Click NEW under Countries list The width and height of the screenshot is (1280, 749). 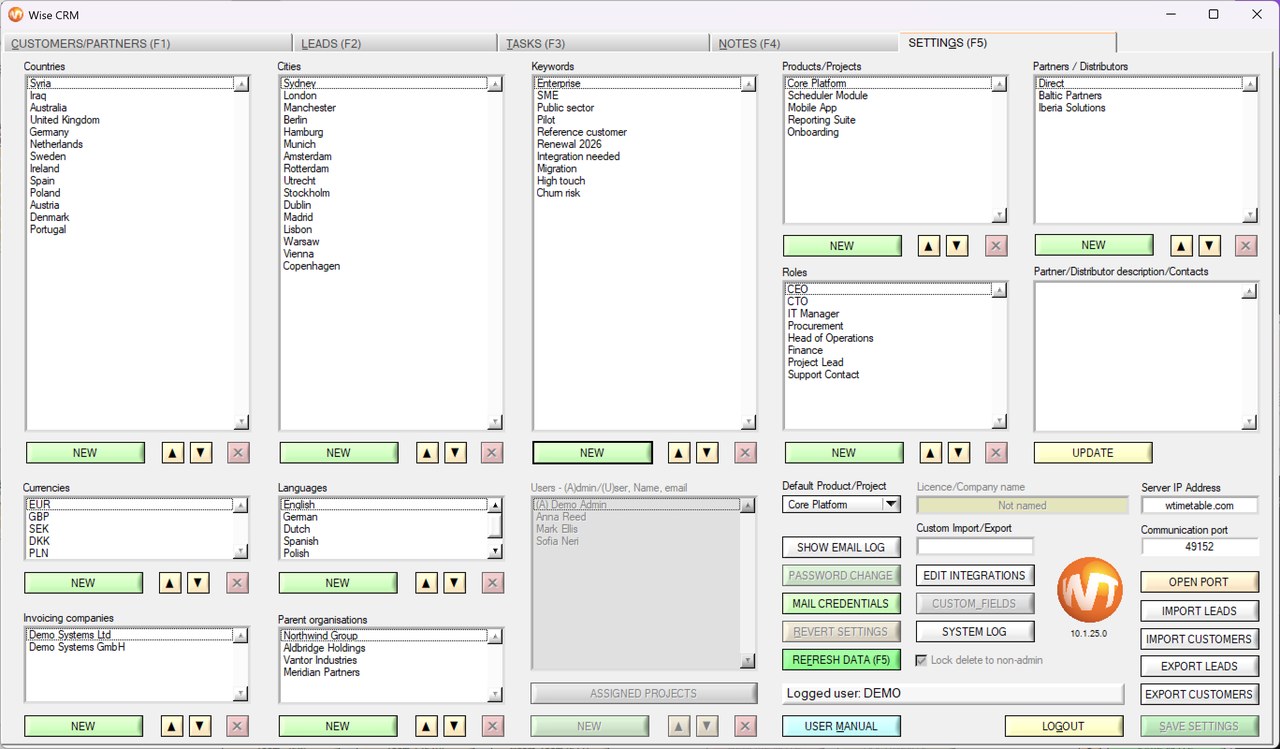point(85,453)
